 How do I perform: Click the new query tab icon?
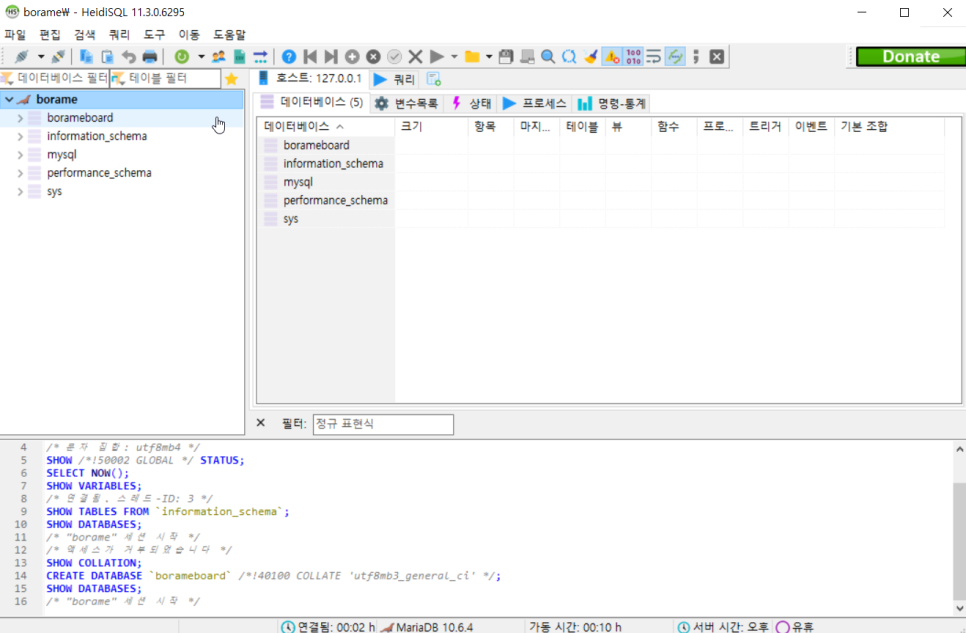434,79
